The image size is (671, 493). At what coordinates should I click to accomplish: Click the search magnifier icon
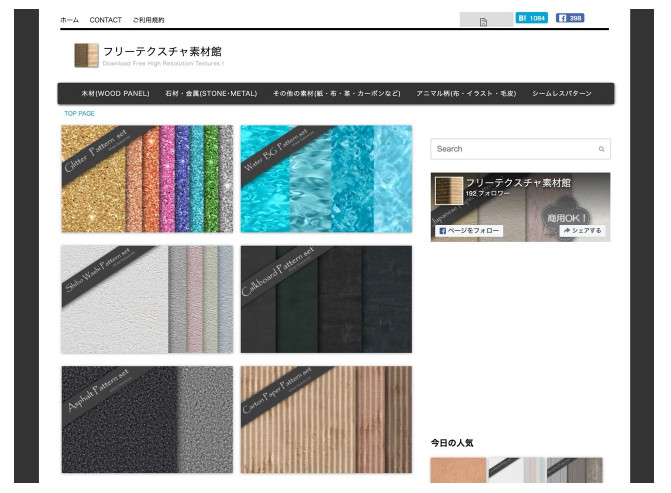tap(601, 149)
